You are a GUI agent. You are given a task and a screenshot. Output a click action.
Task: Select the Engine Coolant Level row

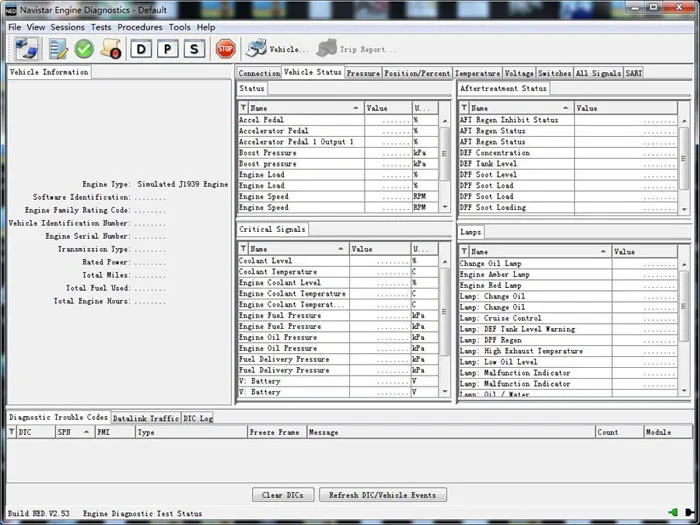[338, 283]
